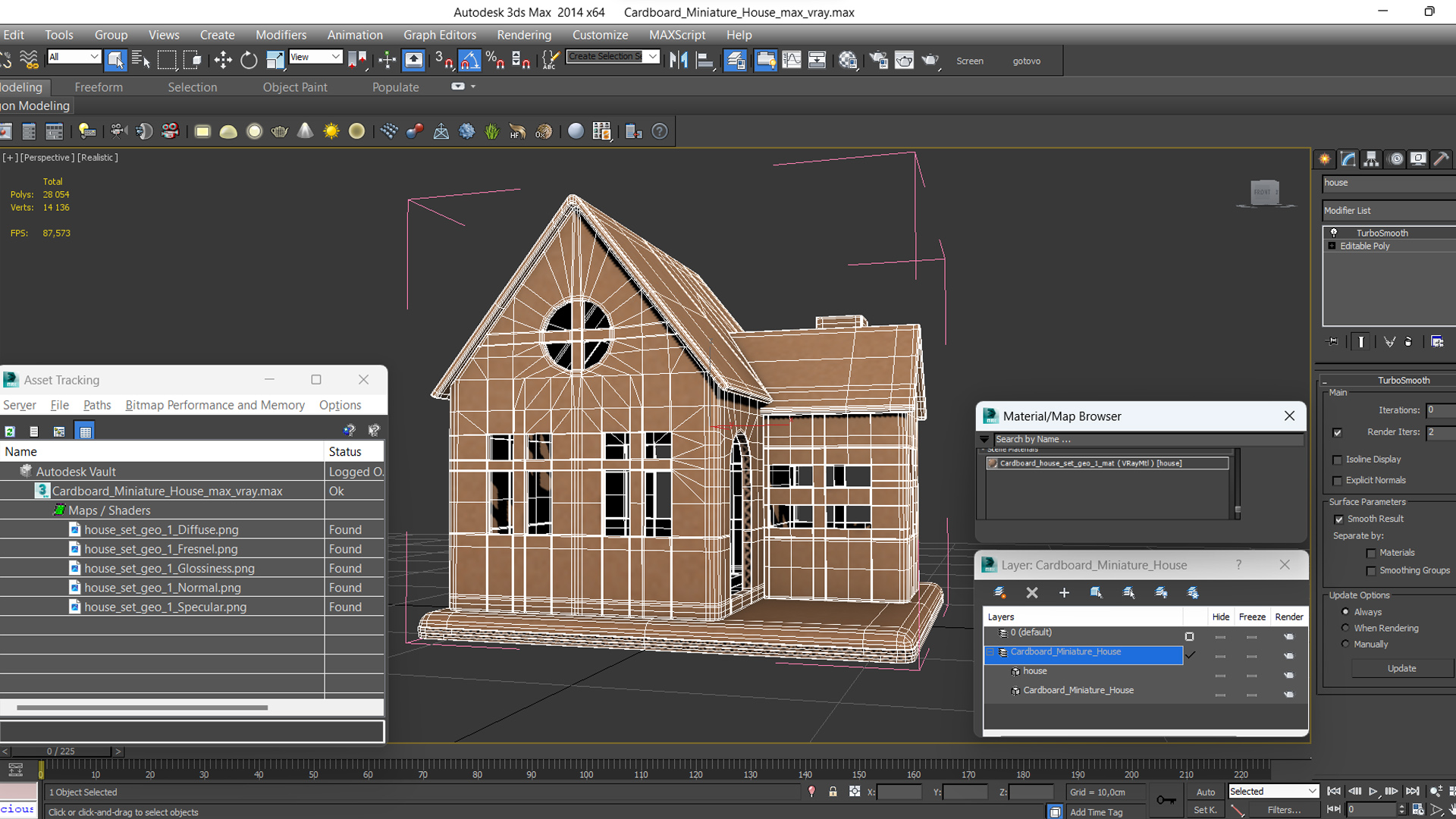The width and height of the screenshot is (1456, 819).
Task: Select When Rendering update option
Action: click(x=1345, y=628)
